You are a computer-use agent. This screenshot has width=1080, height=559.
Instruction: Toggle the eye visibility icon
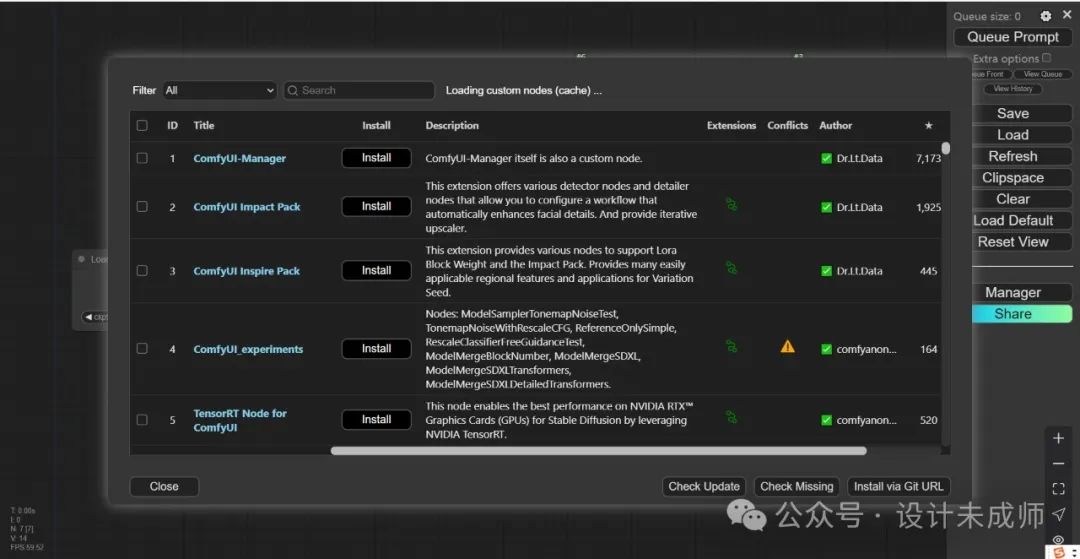[1059, 540]
